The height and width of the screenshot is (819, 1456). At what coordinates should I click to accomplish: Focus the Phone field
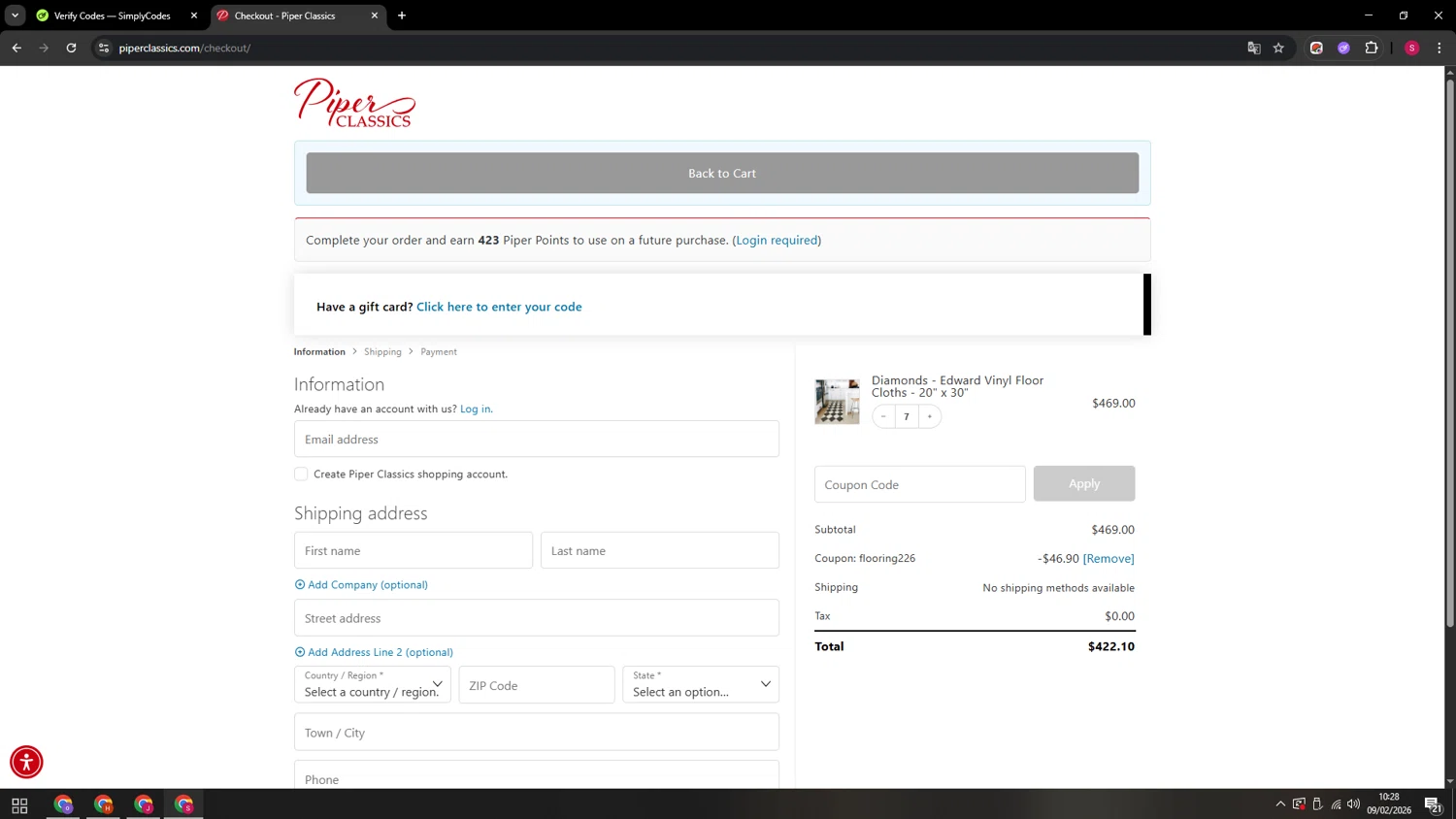536,776
